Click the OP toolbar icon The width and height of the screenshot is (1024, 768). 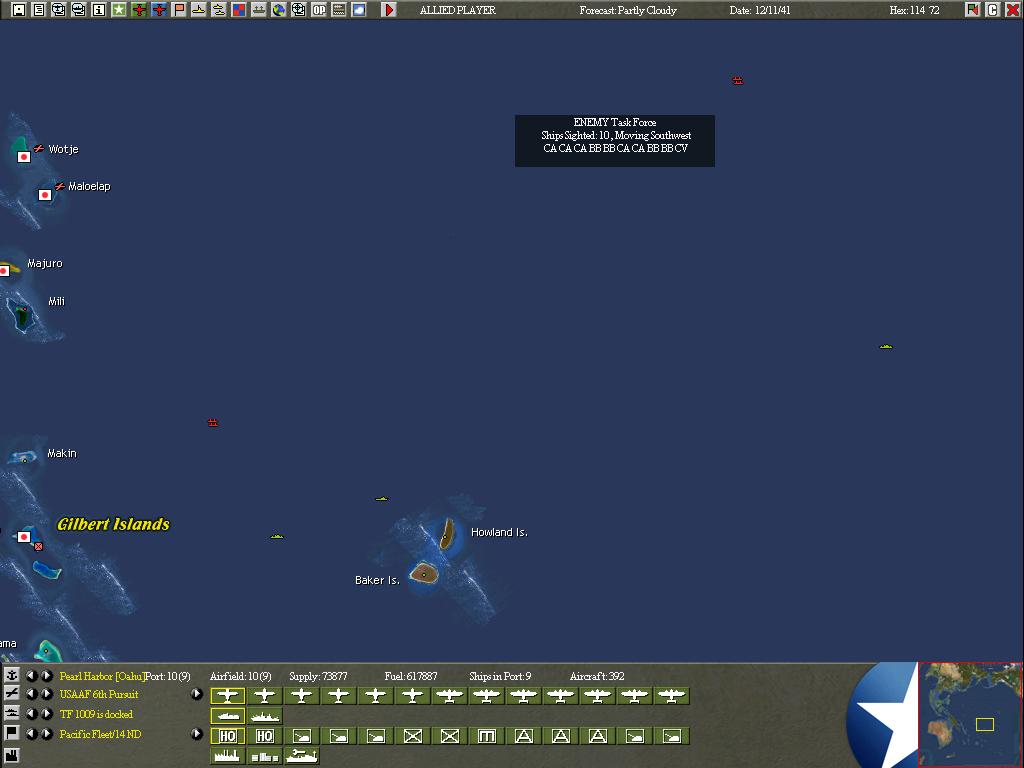(x=319, y=10)
